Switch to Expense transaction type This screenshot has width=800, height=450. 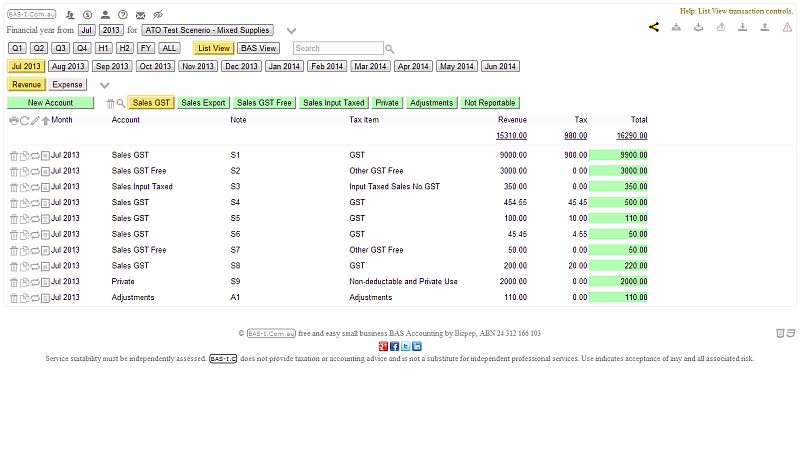point(67,85)
